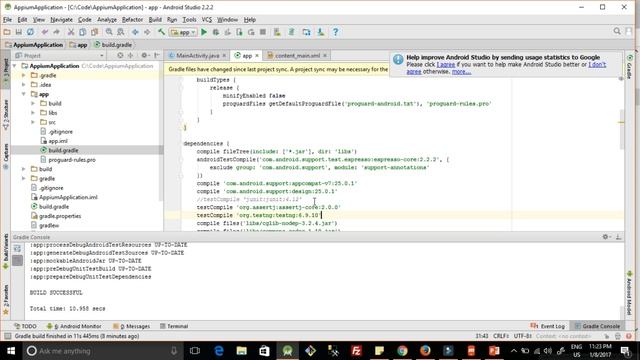Click the Paste toolbar icon
640x360 pixels.
tap(94, 32)
